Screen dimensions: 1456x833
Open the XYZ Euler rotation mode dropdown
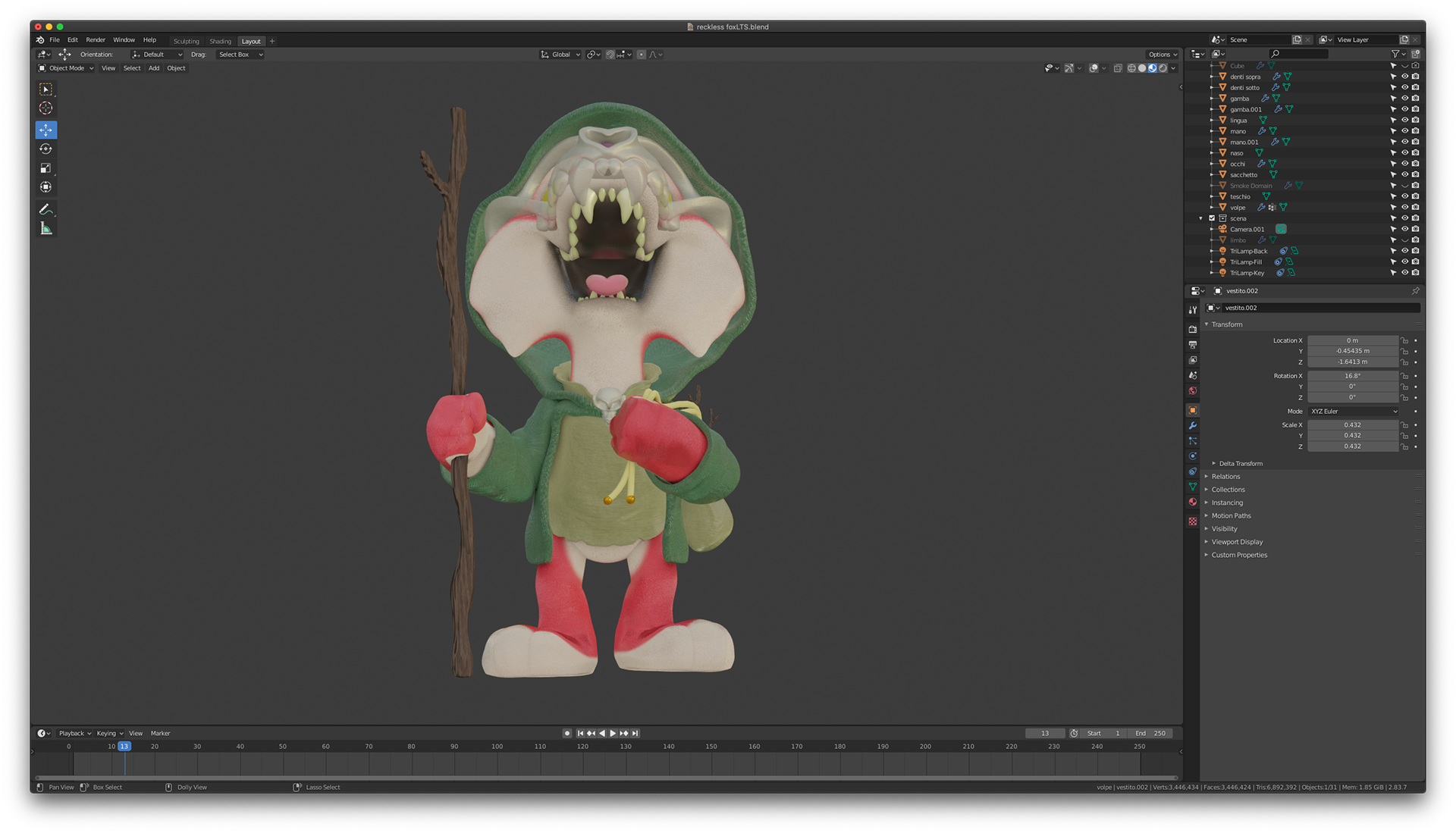point(1353,412)
